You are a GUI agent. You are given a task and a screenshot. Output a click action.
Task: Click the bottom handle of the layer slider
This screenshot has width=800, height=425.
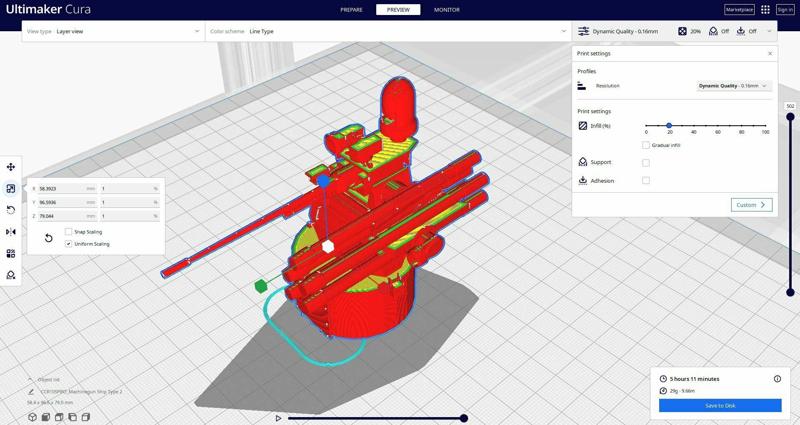(790, 292)
